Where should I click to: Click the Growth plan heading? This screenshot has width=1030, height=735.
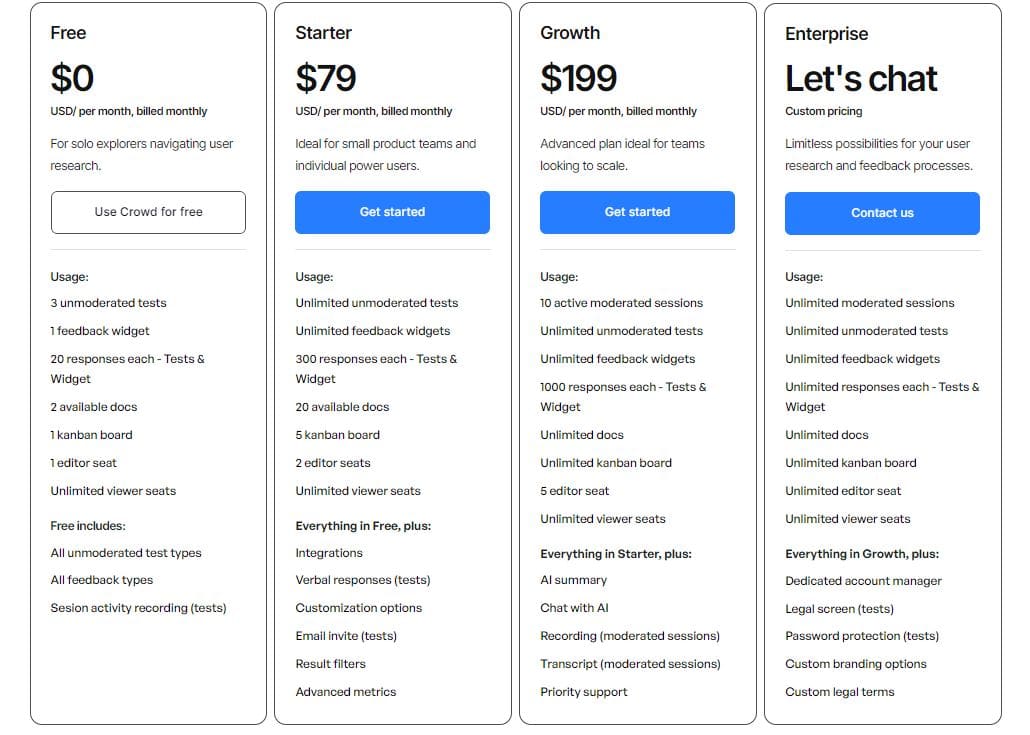tap(569, 33)
